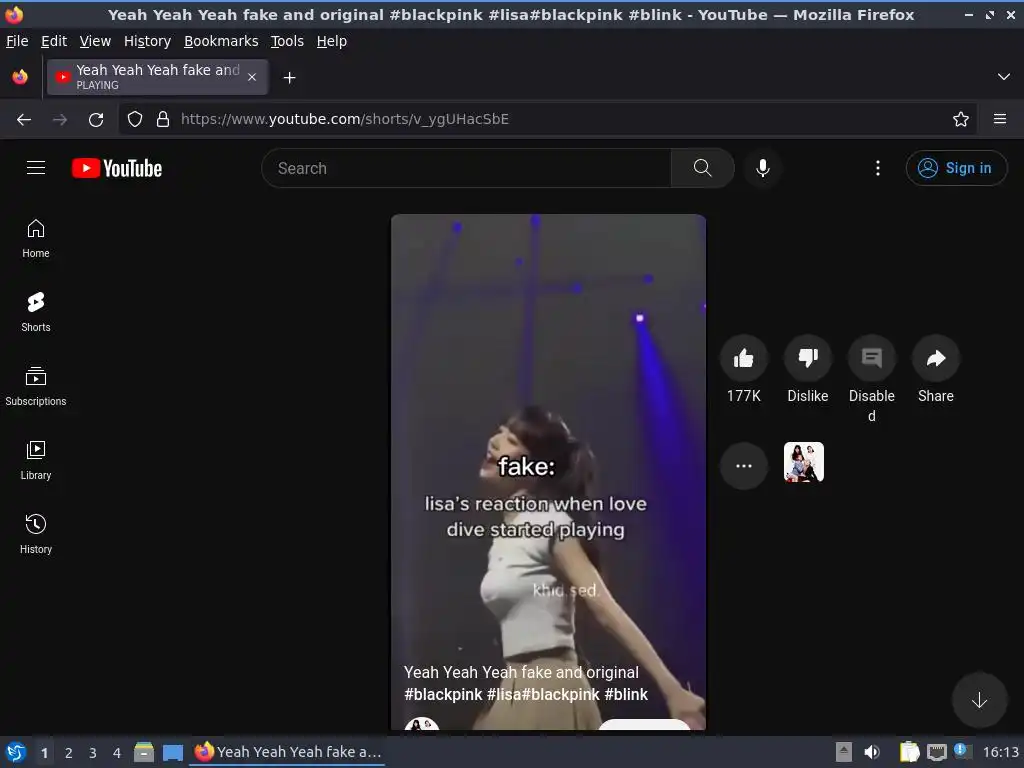Expand the list all tabs chevron
The height and width of the screenshot is (768, 1024).
(x=1004, y=77)
